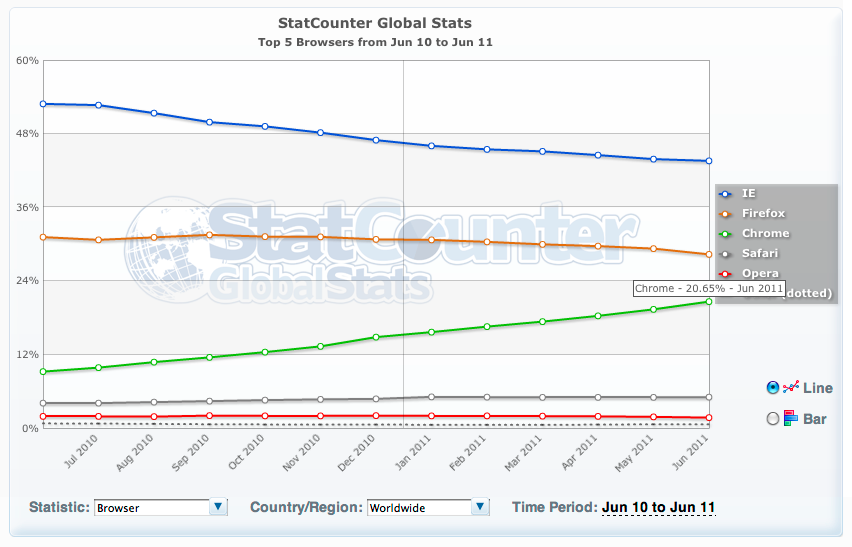Click the Chrome Jun 2011 data point
Screen dimensions: 852x547
(x=708, y=301)
